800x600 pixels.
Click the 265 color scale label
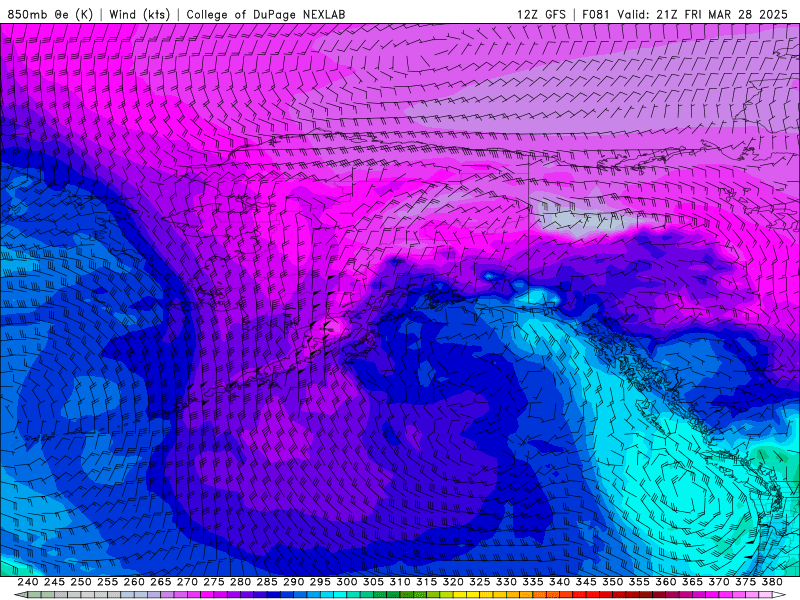[x=160, y=582]
